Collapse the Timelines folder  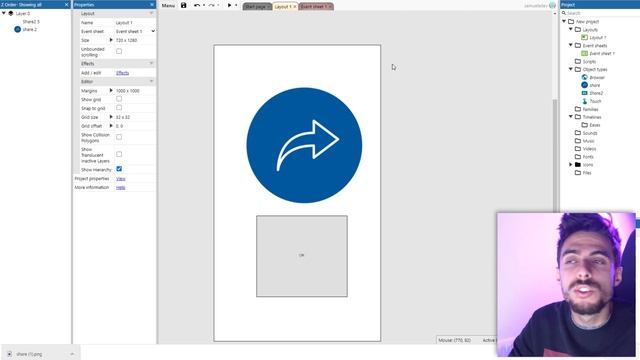coord(571,117)
